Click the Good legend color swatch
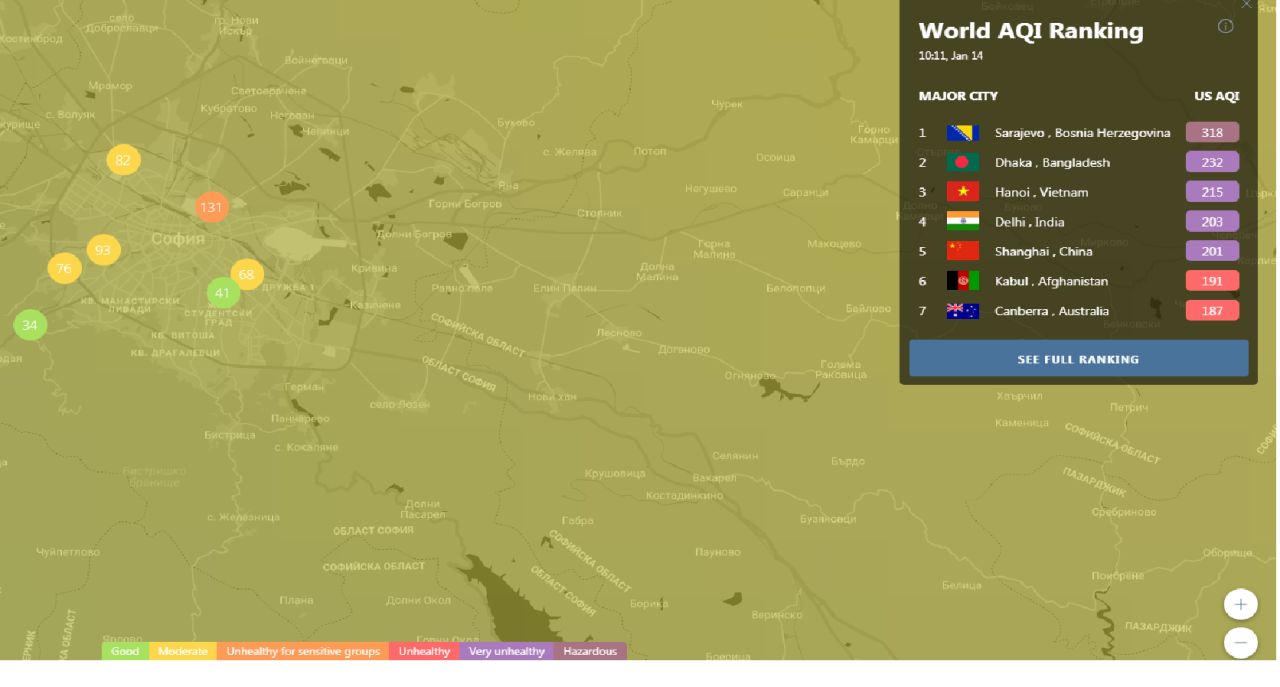Screen dimensions: 1280x687 (x=125, y=652)
